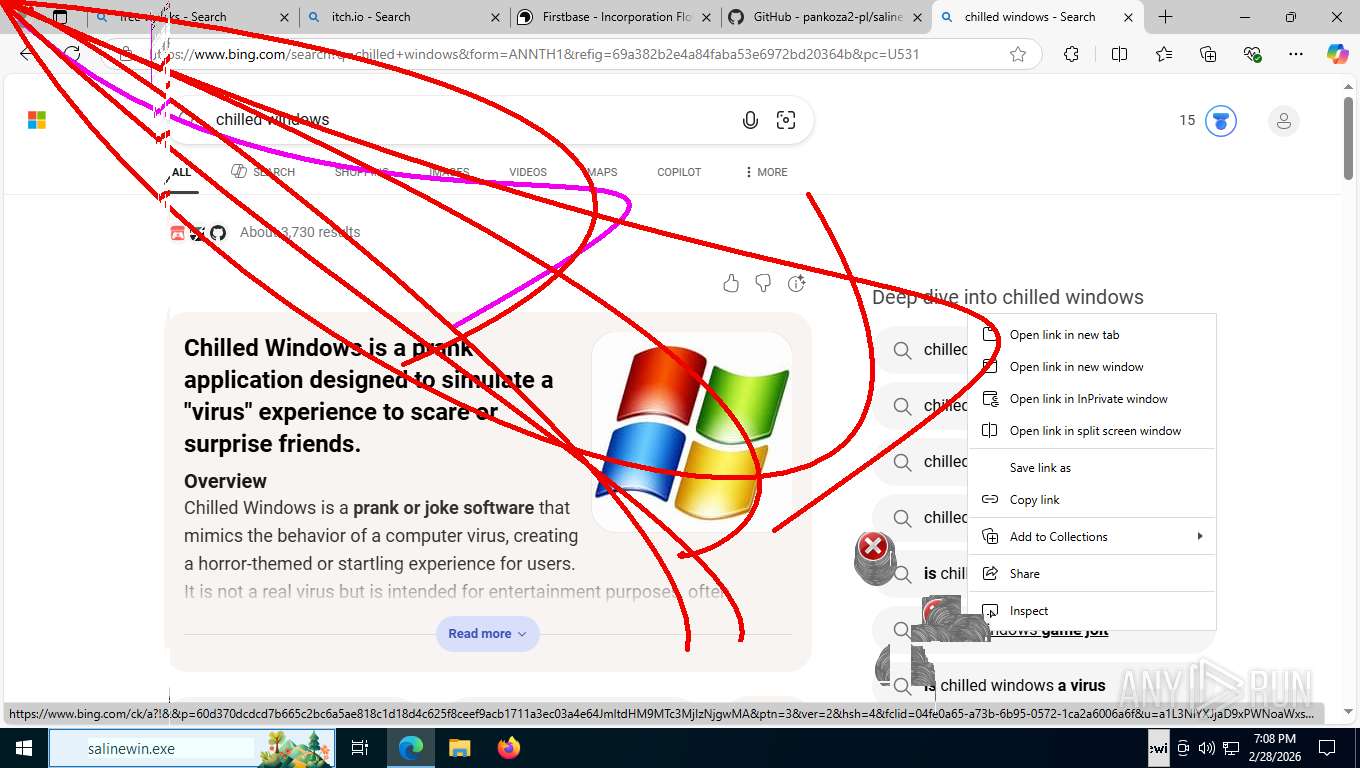Image resolution: width=1360 pixels, height=768 pixels.
Task: Open the account profile icon
Action: click(x=1283, y=121)
